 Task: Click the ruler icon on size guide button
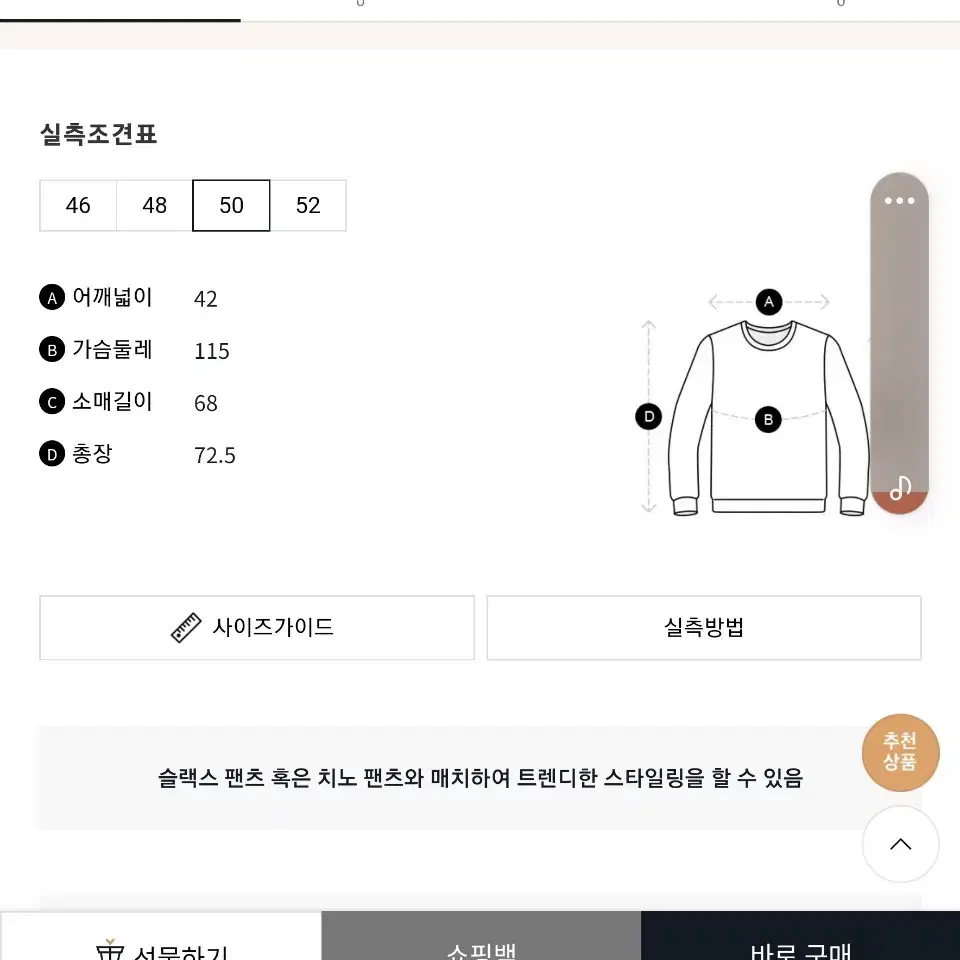pos(186,628)
